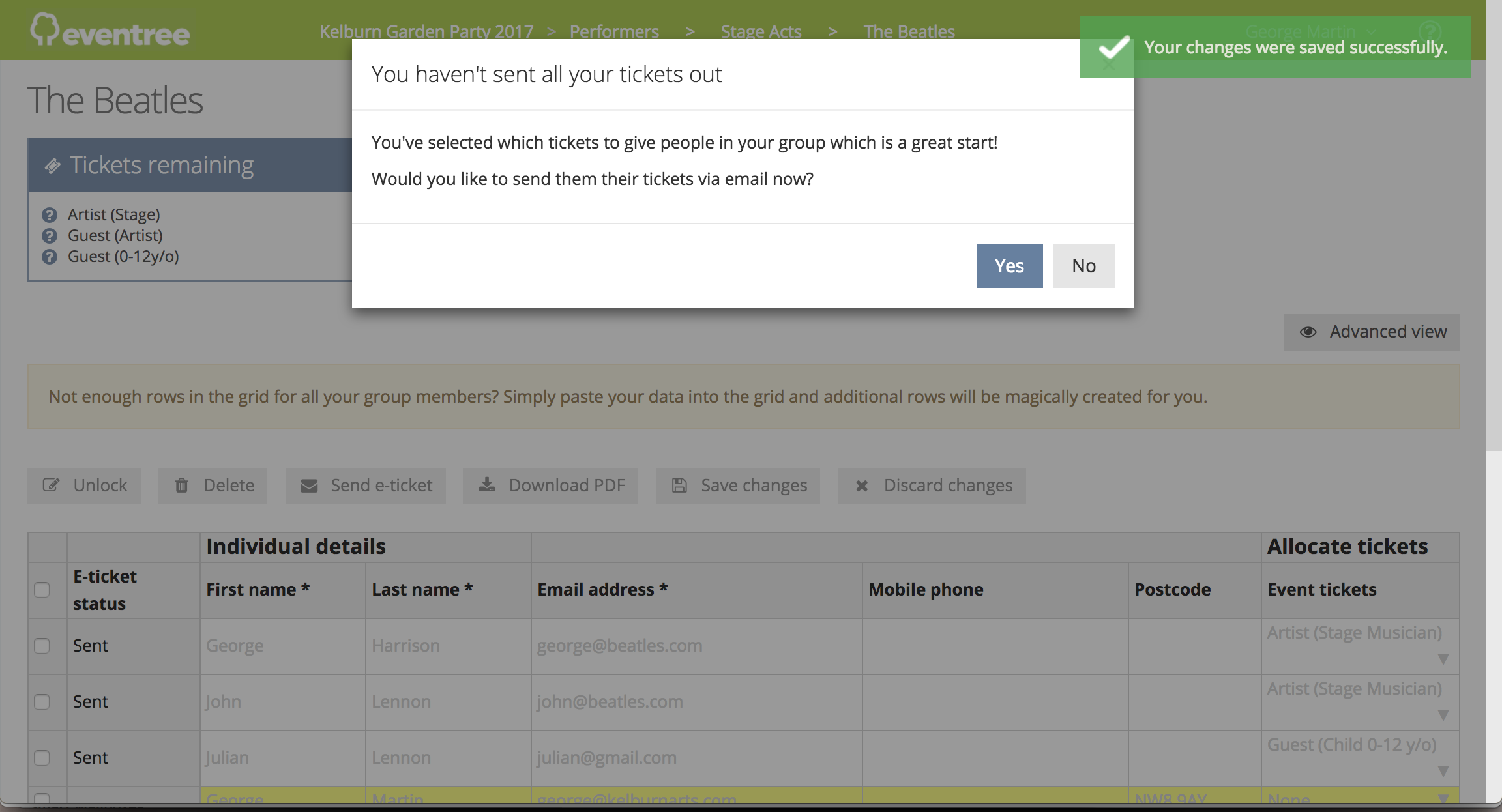
Task: Click the 'Tickets remaining' panel heading
Action: click(x=162, y=166)
